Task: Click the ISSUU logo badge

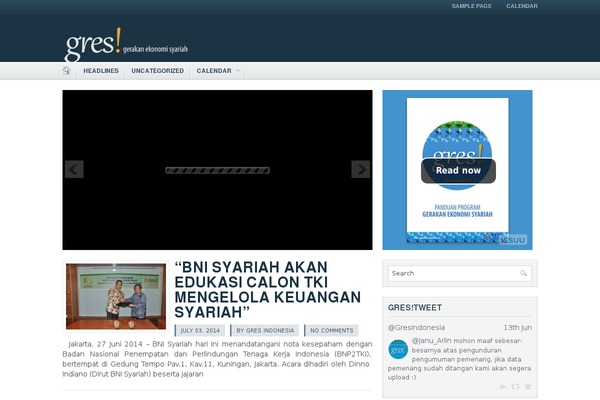Action: click(x=513, y=240)
